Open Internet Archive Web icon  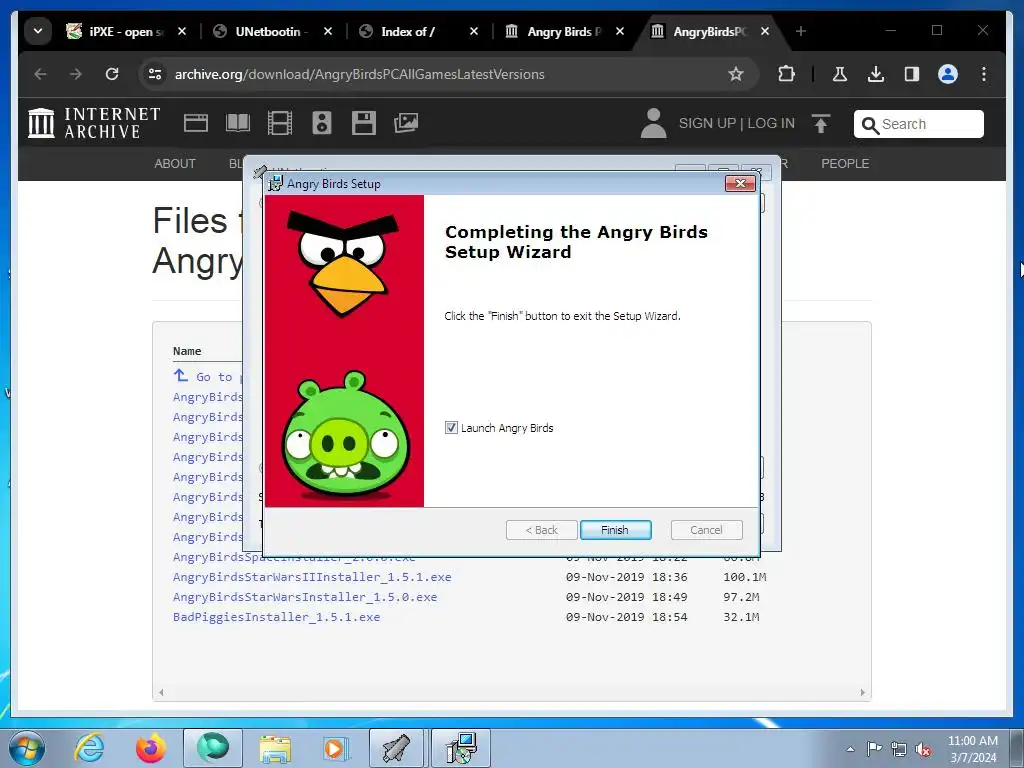pos(195,123)
